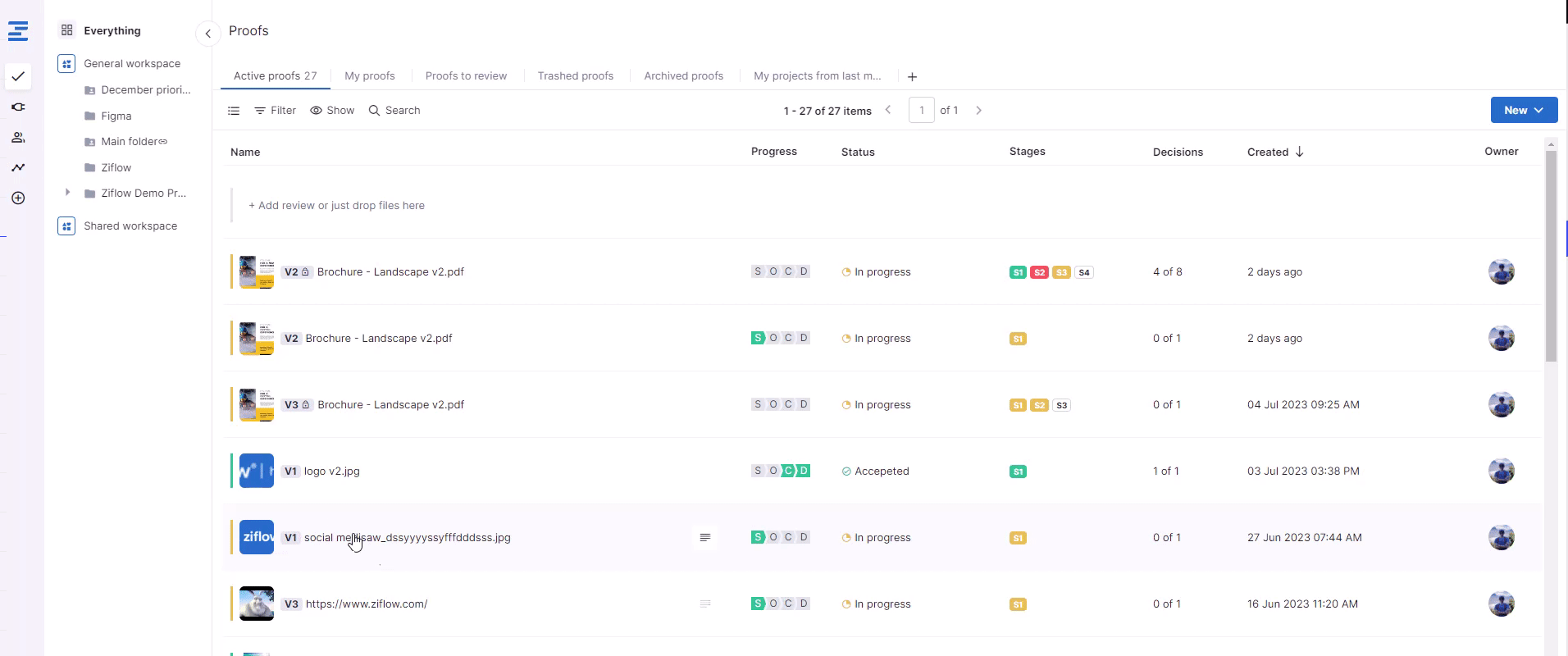Open the Show columns menu
The image size is (1568, 656).
332,110
